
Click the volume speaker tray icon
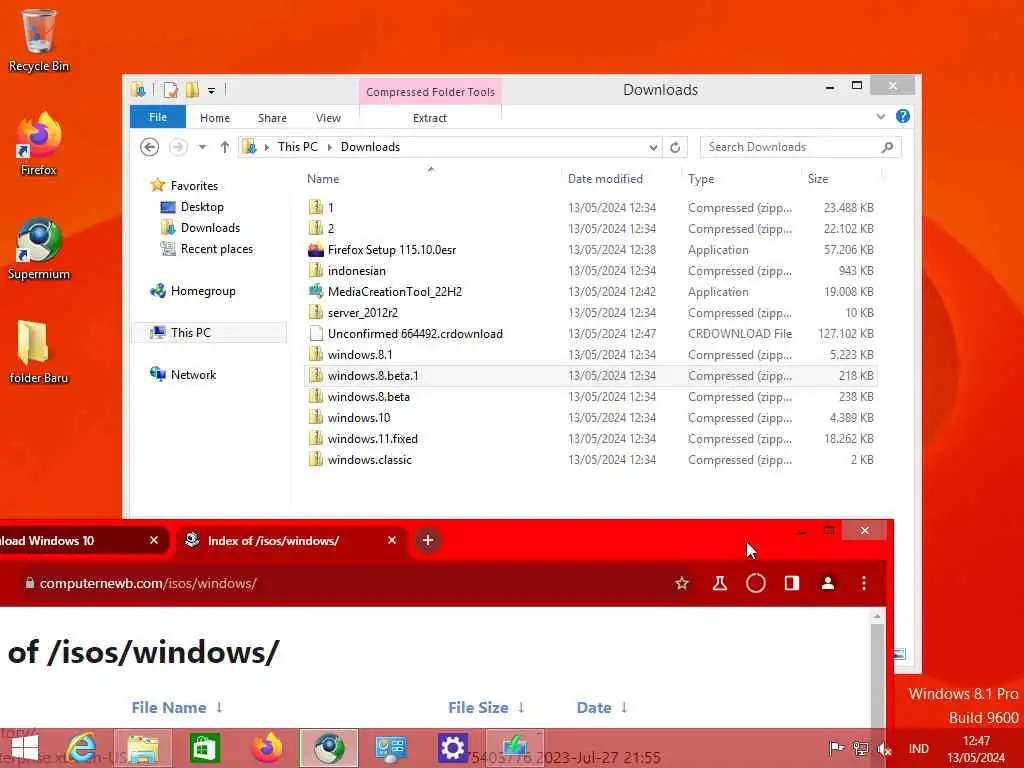tap(884, 748)
